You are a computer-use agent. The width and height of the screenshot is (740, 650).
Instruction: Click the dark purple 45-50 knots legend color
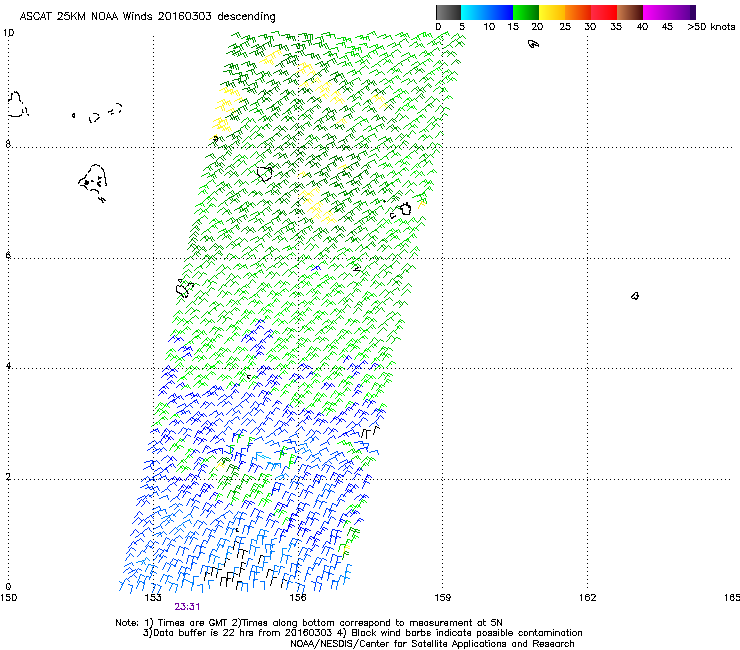click(682, 12)
